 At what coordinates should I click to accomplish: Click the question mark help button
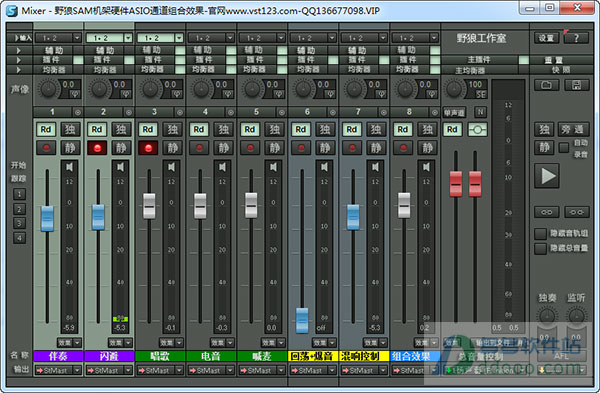[x=576, y=38]
